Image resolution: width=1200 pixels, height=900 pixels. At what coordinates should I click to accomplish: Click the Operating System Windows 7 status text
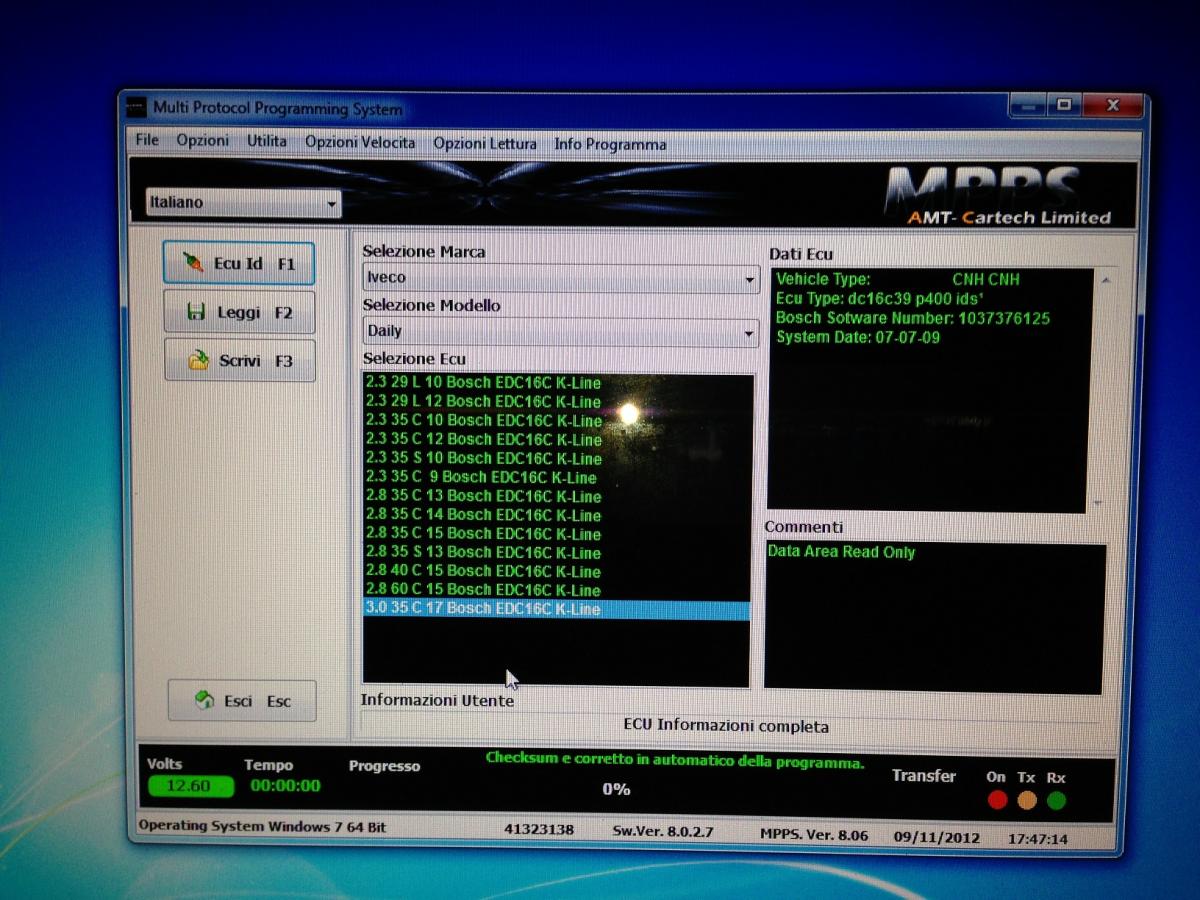(262, 827)
